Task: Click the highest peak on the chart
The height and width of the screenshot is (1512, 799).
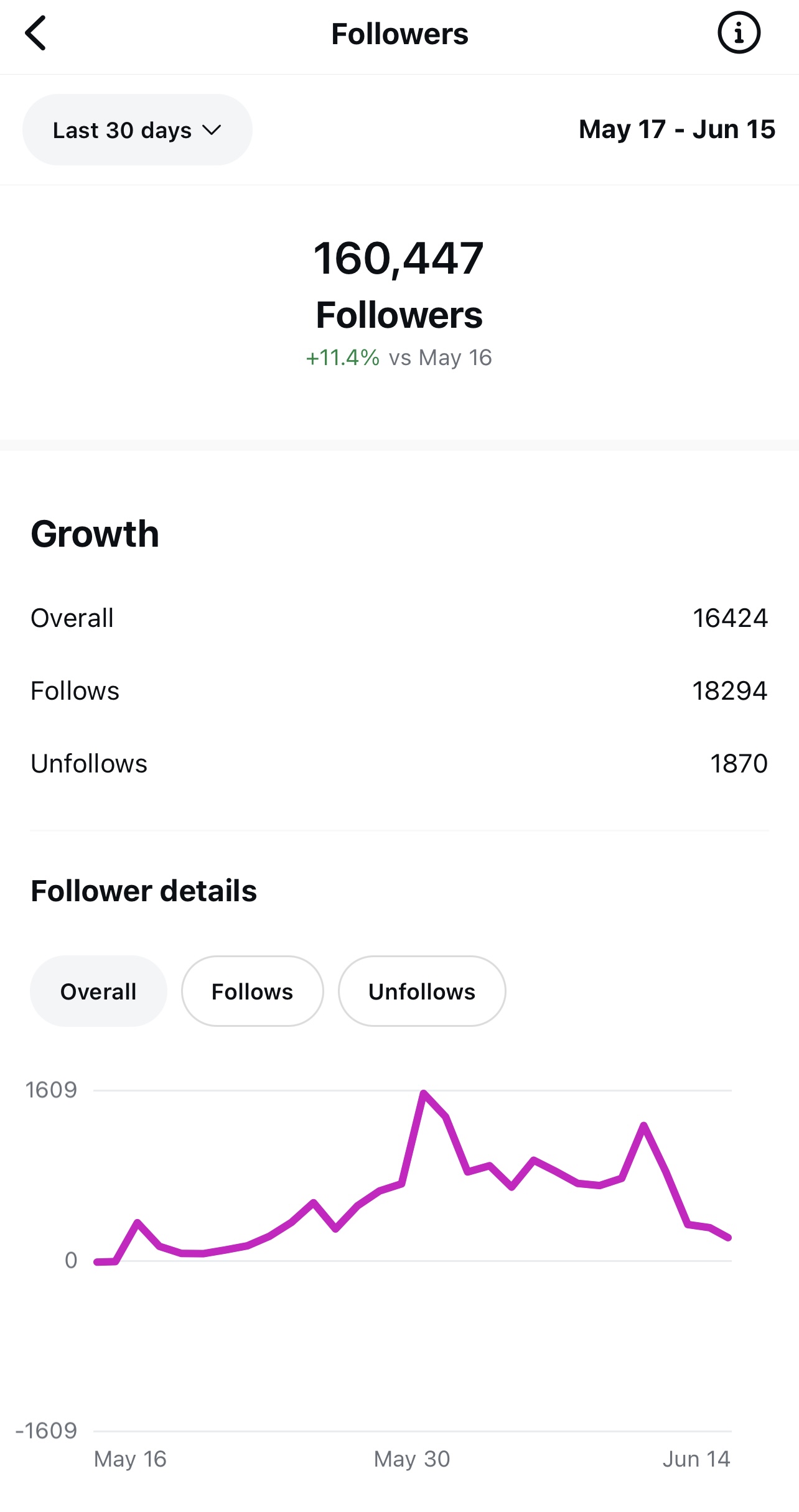Action: tap(424, 1093)
